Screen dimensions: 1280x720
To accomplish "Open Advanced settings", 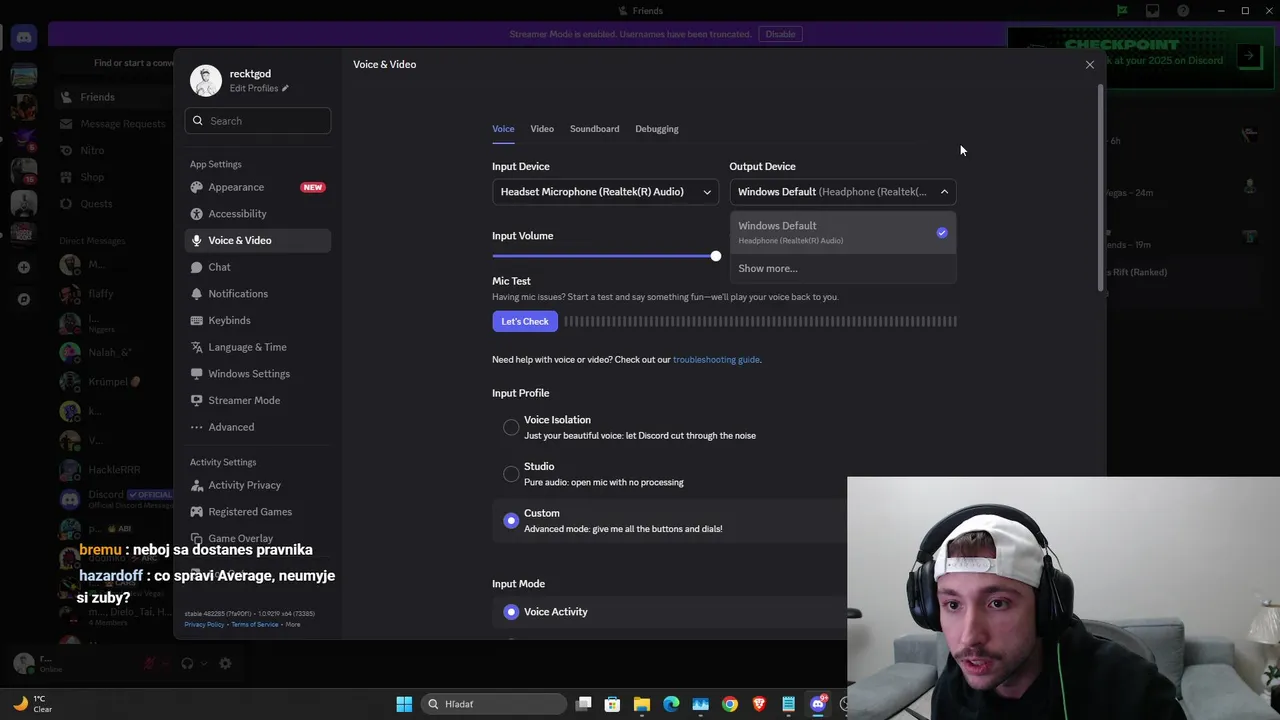I will click(x=257, y=427).
